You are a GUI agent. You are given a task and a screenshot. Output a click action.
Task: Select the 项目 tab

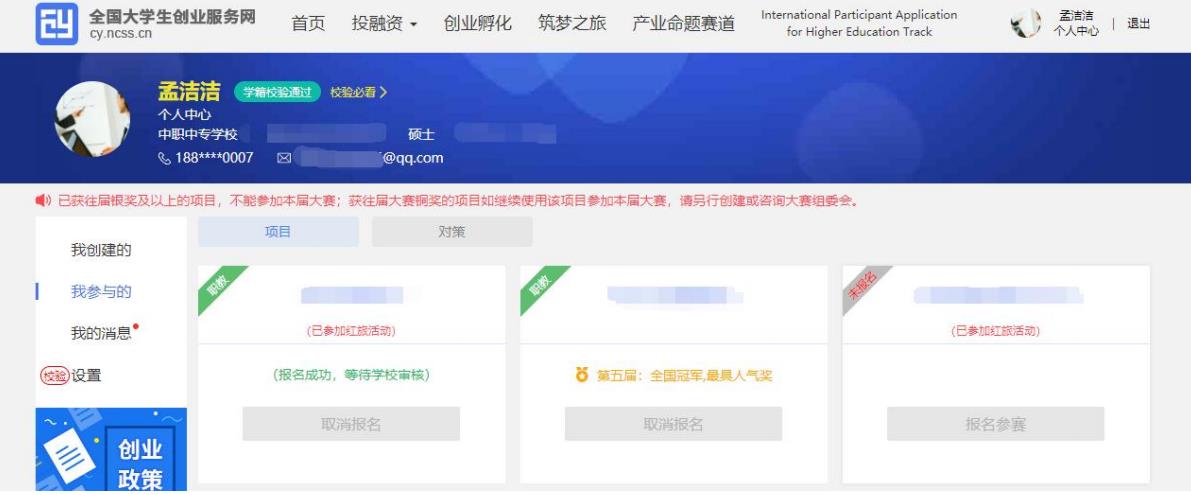(278, 231)
